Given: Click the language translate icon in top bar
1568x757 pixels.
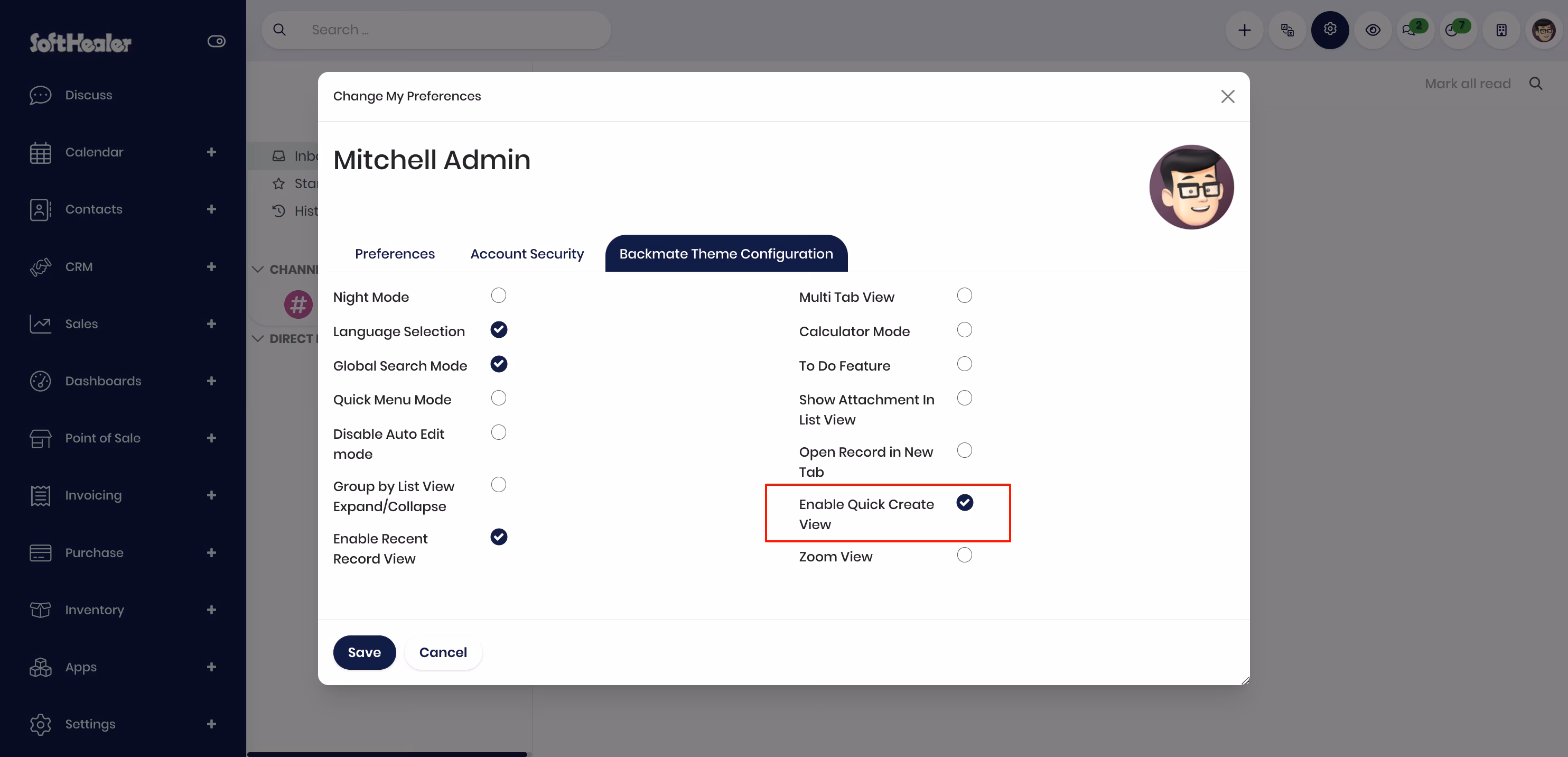Looking at the screenshot, I should pyautogui.click(x=1287, y=30).
